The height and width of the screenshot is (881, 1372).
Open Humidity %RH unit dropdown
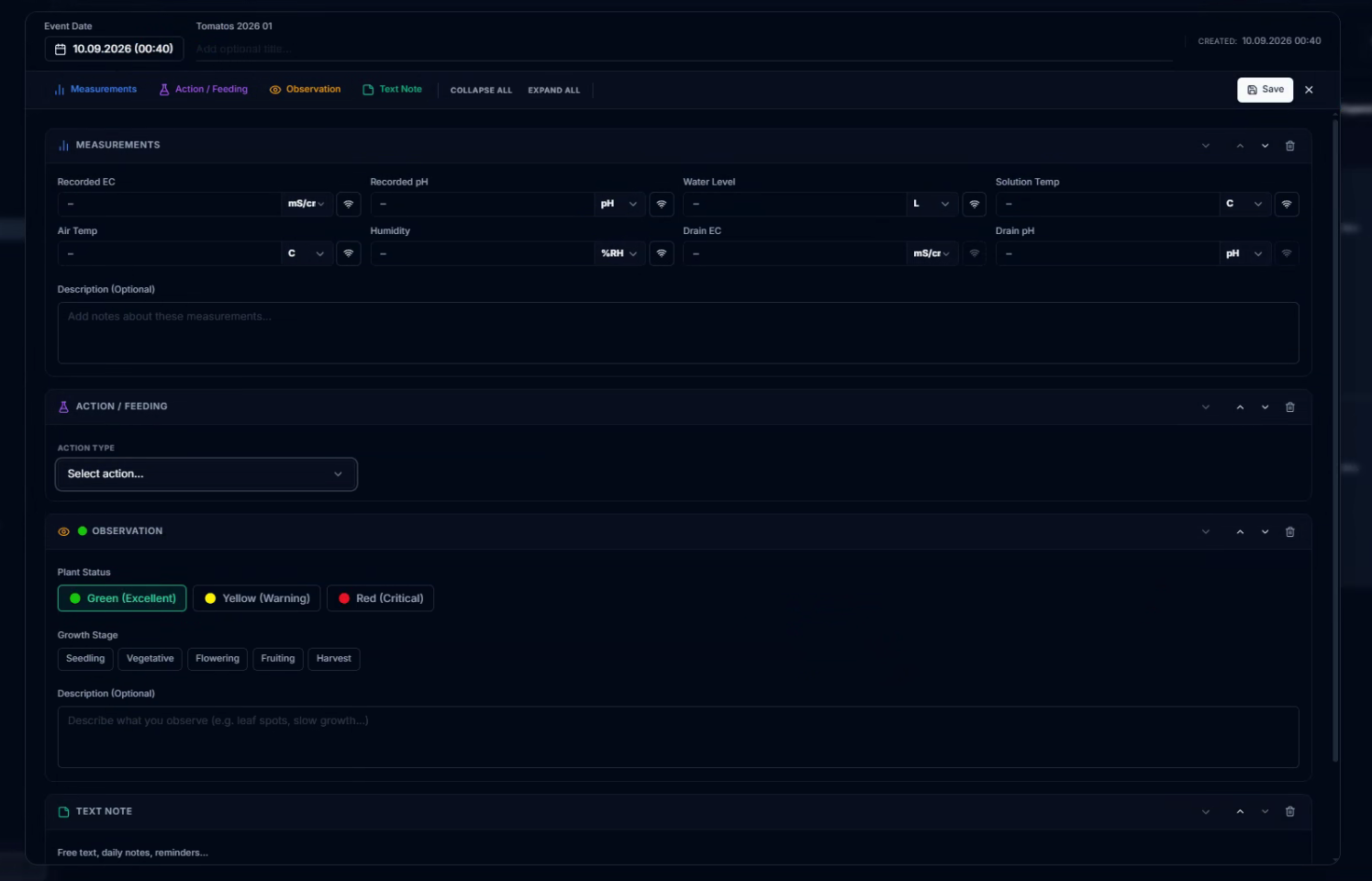(619, 253)
